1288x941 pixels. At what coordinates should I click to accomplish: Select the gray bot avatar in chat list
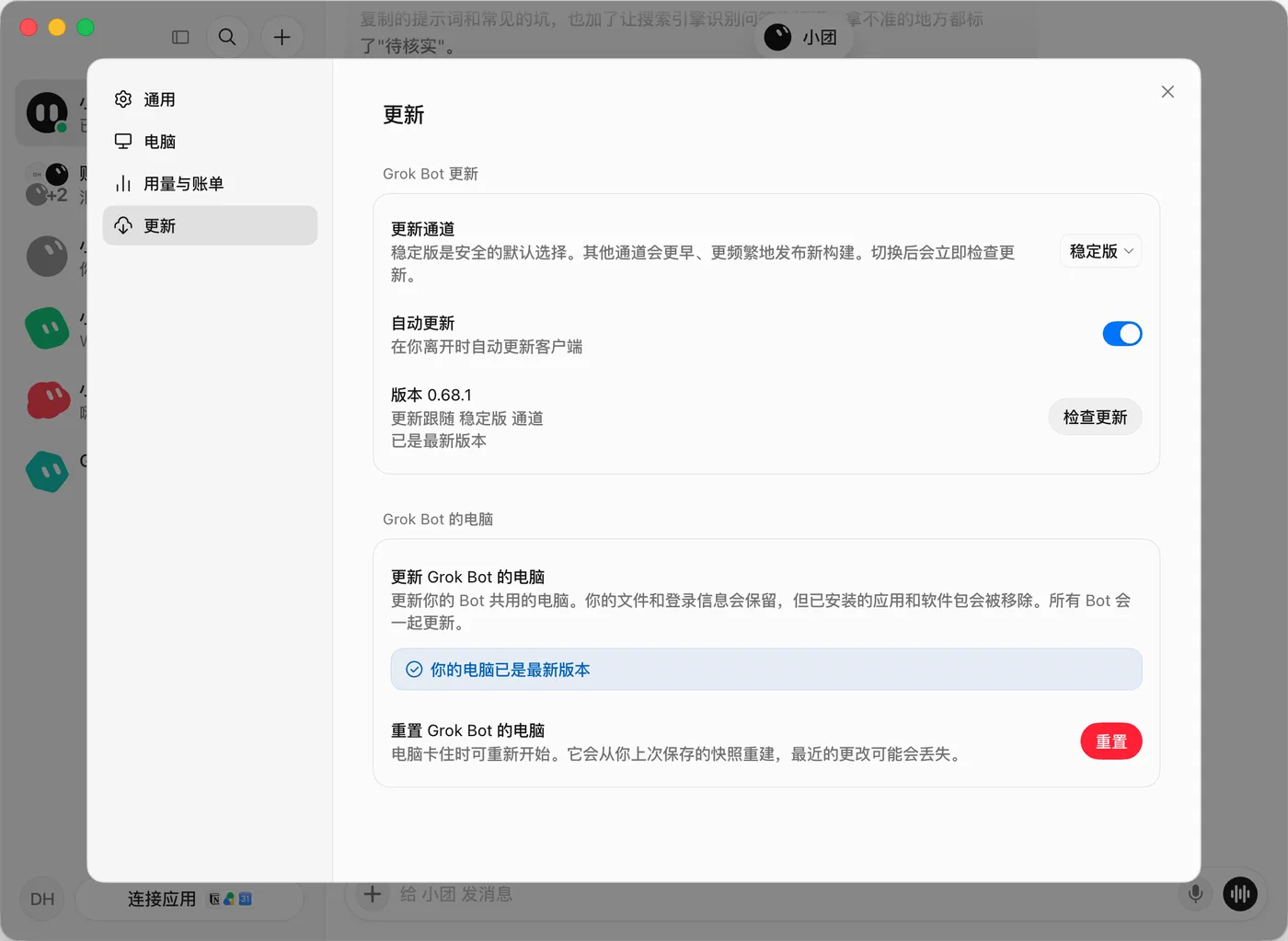(x=47, y=257)
